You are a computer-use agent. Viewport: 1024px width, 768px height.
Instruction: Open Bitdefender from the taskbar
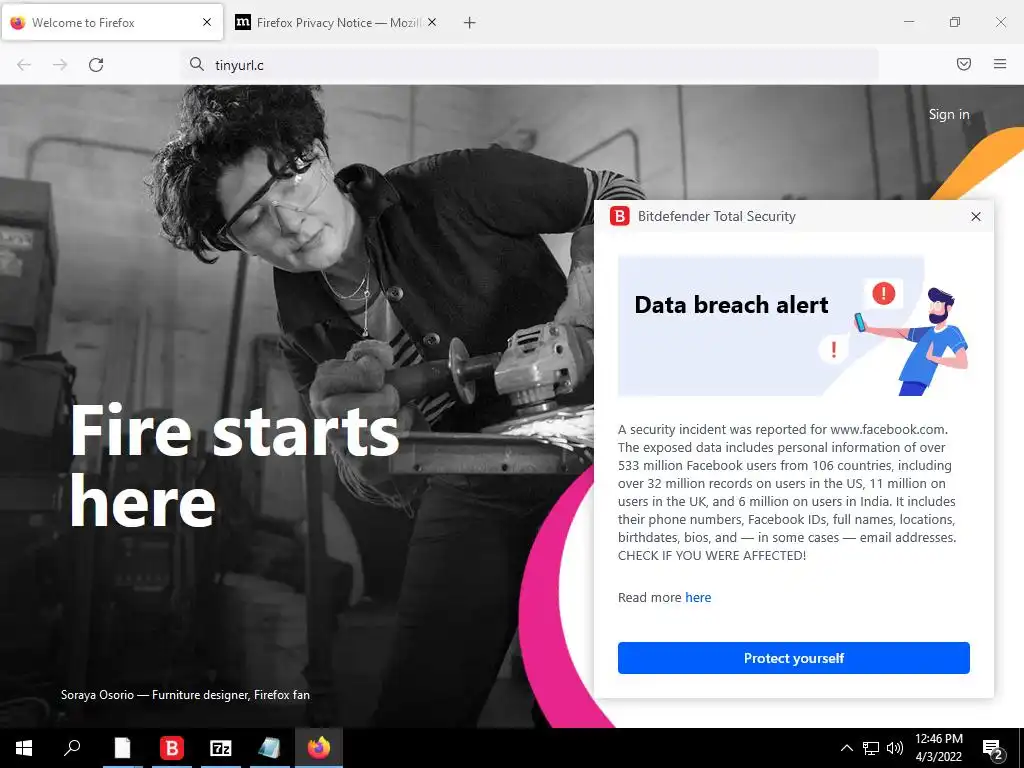[172, 748]
